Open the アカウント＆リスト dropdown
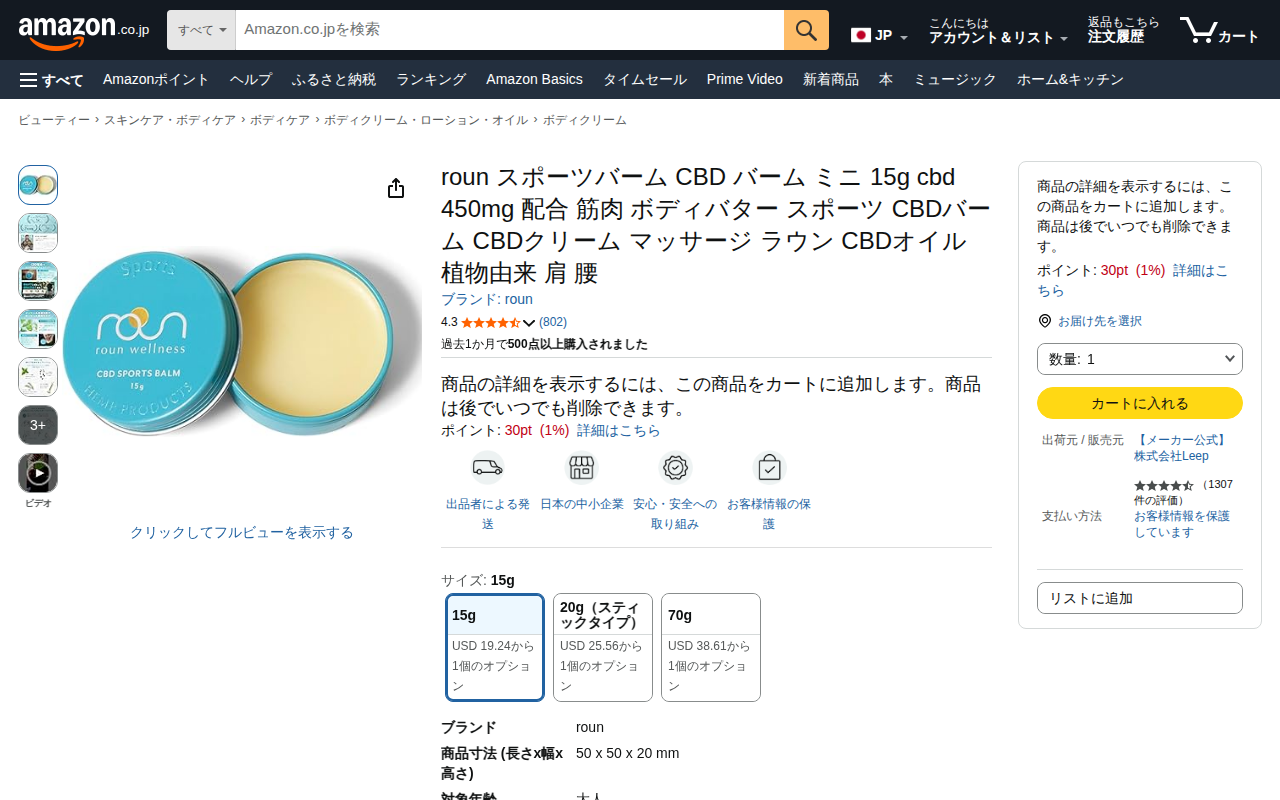This screenshot has width=1280, height=800. [x=998, y=31]
